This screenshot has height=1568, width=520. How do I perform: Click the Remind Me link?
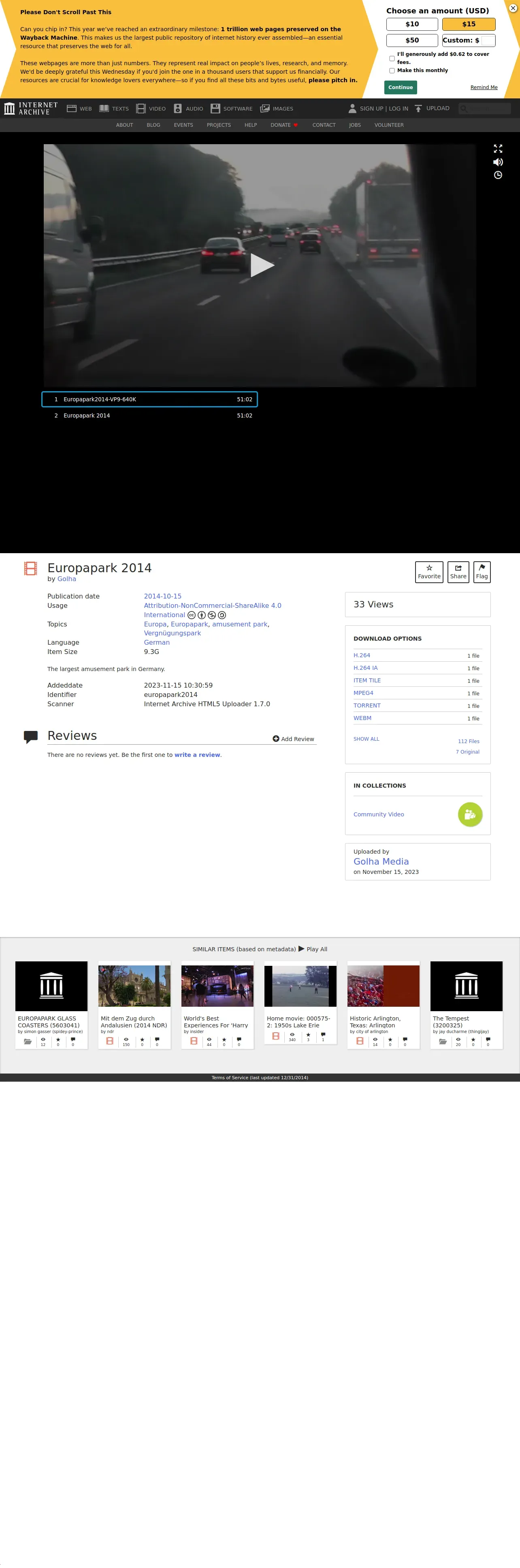pos(484,87)
